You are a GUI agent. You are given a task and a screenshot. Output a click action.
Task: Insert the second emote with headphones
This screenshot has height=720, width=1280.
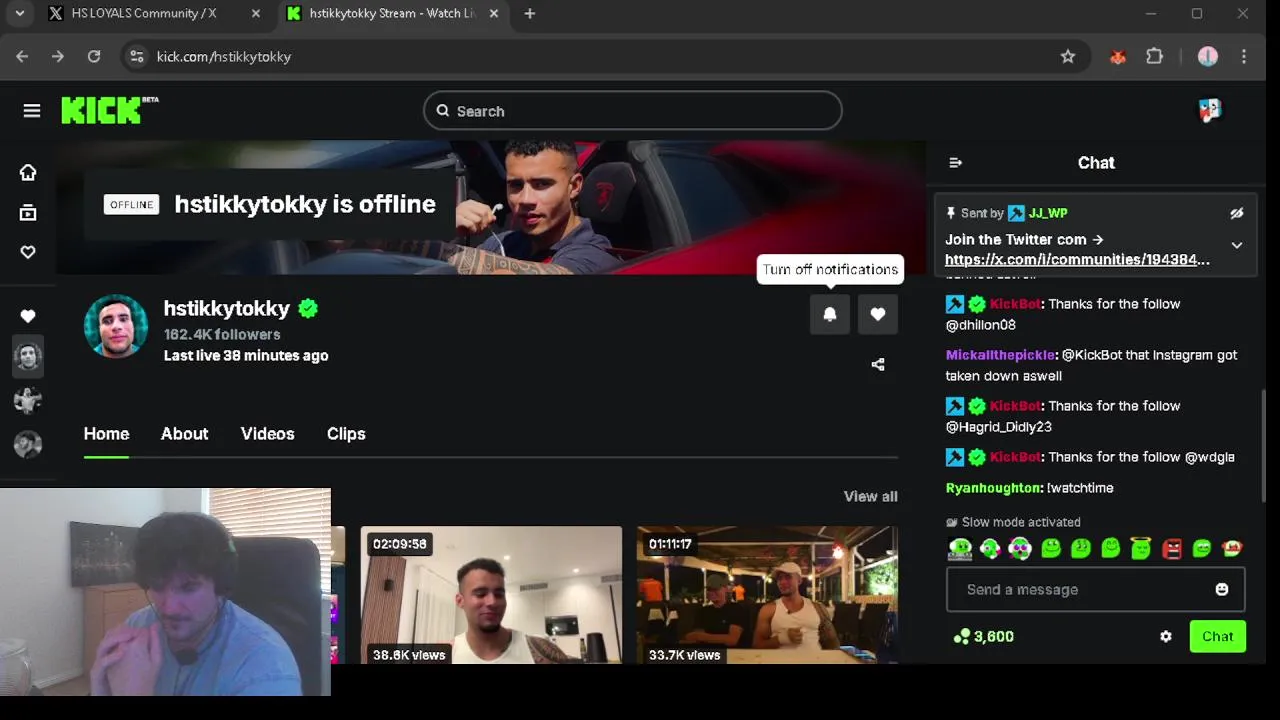coord(990,548)
